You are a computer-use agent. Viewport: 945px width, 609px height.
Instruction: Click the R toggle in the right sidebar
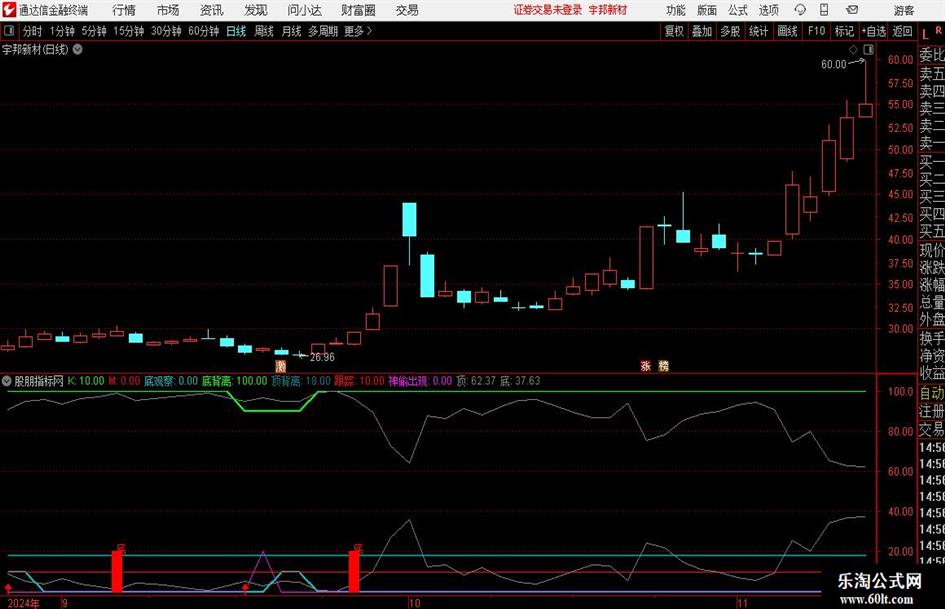tap(938, 30)
